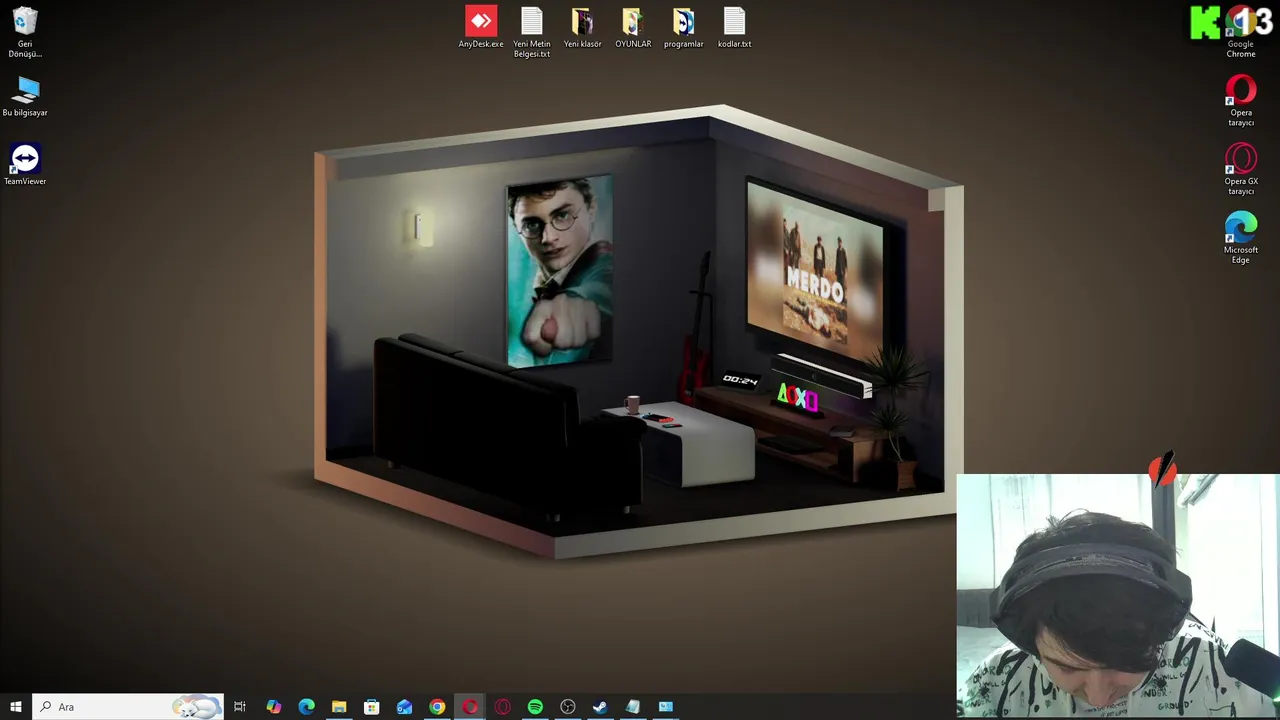Open Spotify from the taskbar

(x=535, y=707)
